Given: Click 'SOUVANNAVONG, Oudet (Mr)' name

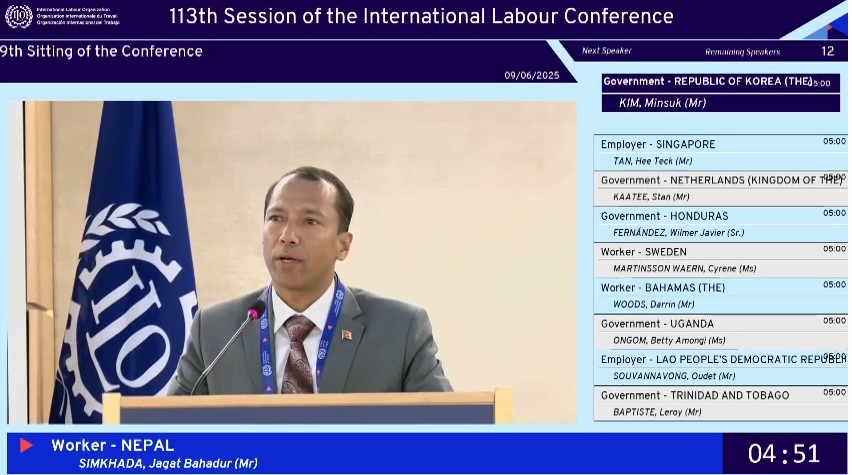Looking at the screenshot, I should 674,376.
